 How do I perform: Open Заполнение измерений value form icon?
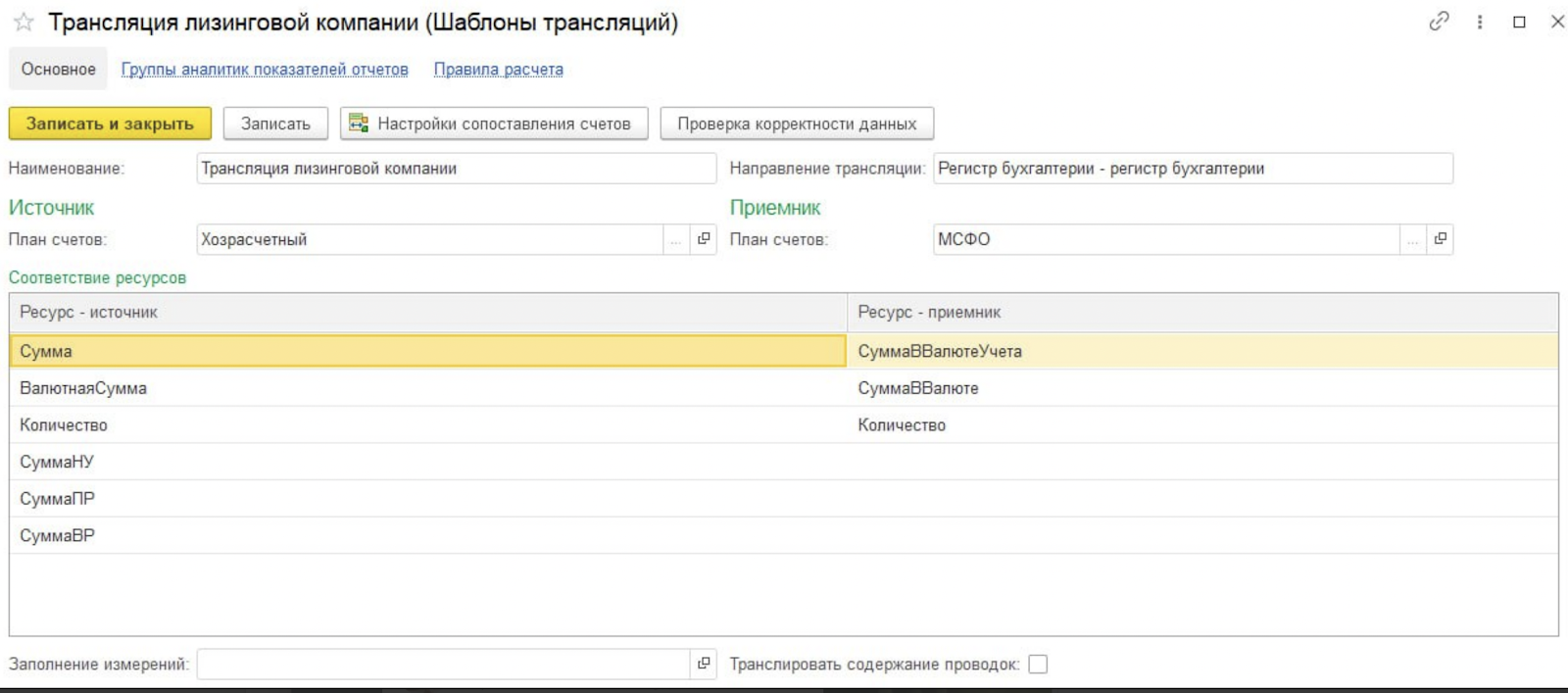704,664
